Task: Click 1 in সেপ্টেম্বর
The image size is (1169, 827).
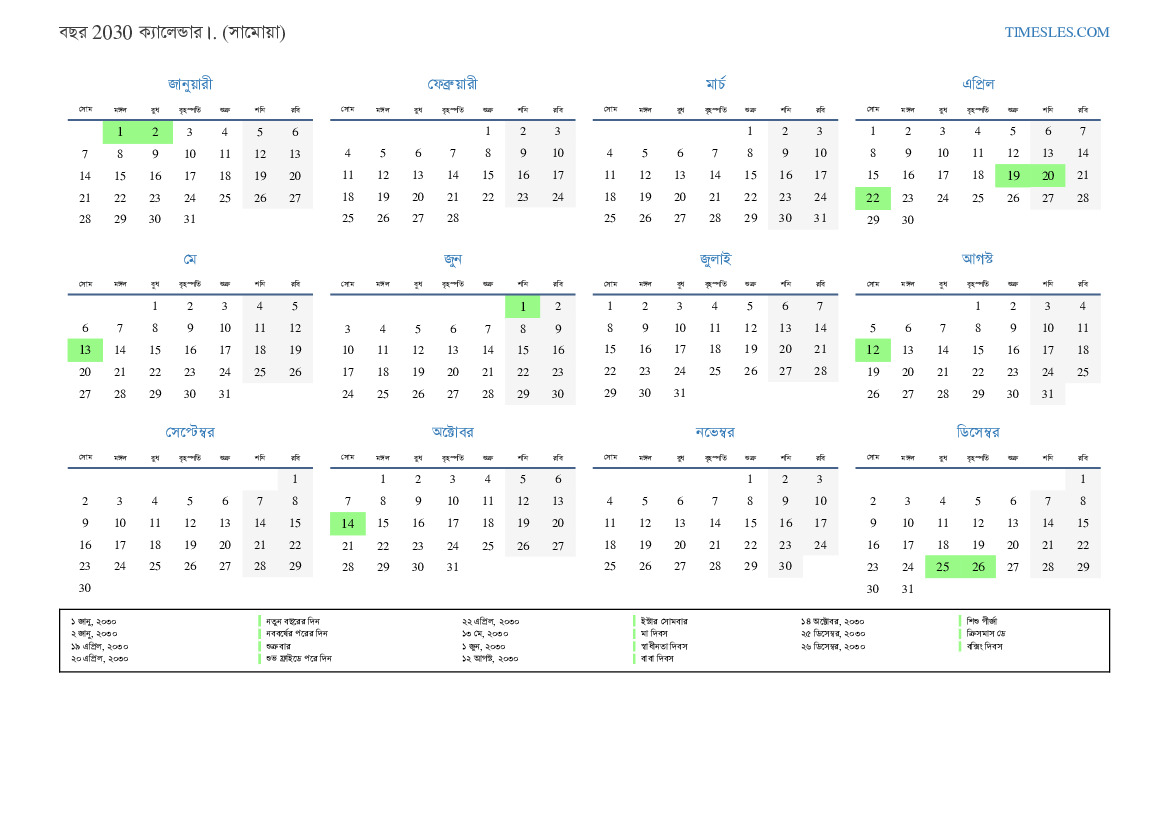Action: click(295, 479)
